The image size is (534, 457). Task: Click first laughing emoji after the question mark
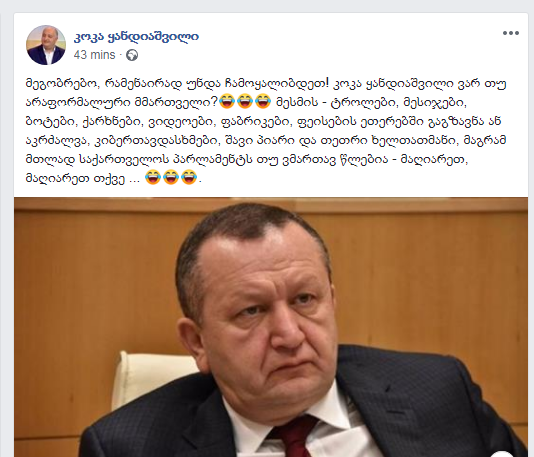click(227, 102)
